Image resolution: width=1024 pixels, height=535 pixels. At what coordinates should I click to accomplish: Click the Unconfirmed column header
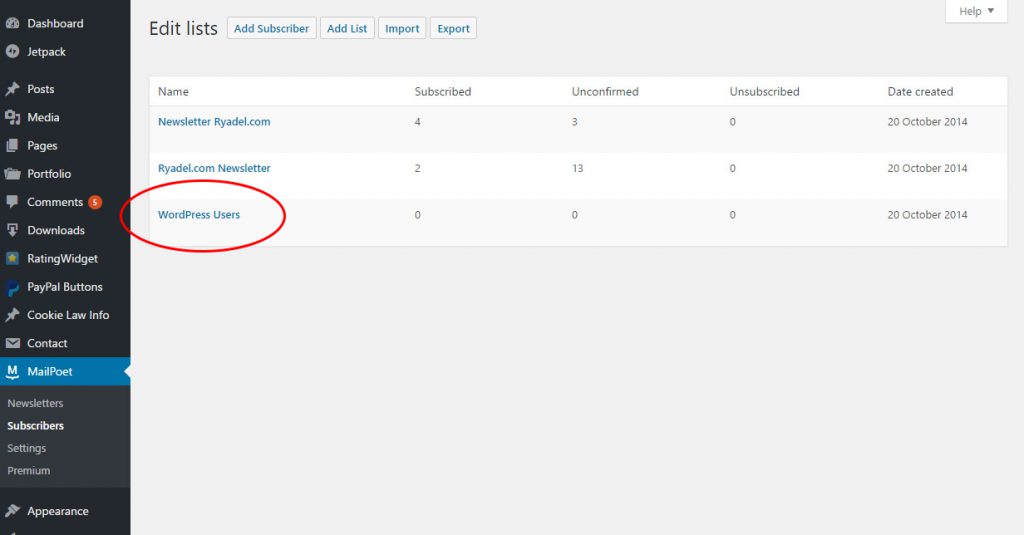click(605, 91)
